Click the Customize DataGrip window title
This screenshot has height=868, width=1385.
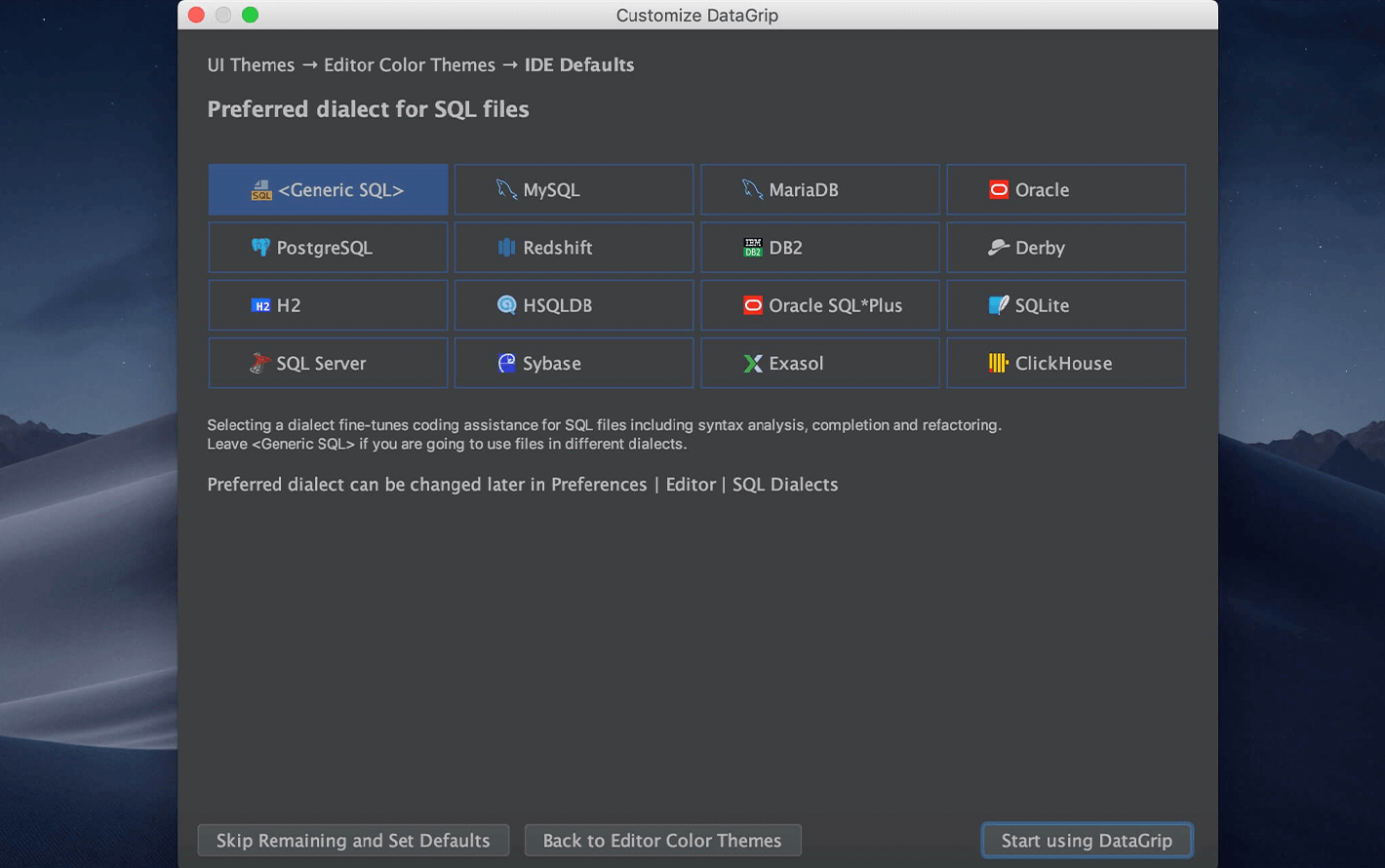point(697,15)
